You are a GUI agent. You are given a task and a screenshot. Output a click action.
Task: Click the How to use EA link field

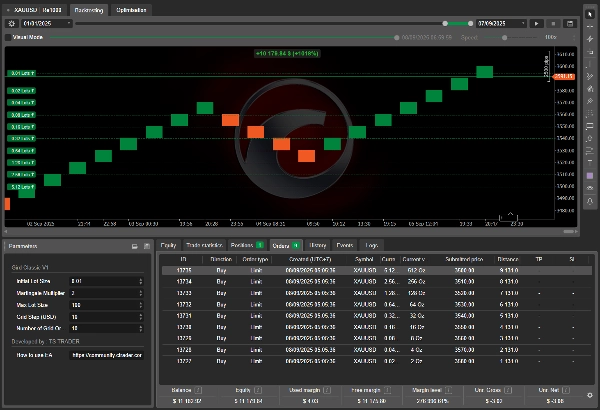tap(106, 355)
